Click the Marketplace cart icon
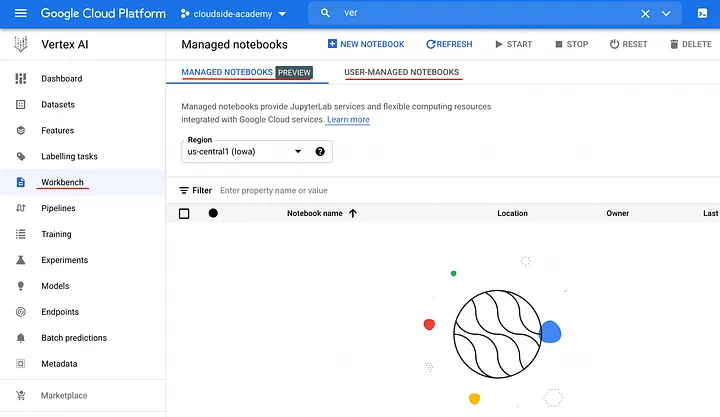The width and height of the screenshot is (720, 417). coord(21,395)
